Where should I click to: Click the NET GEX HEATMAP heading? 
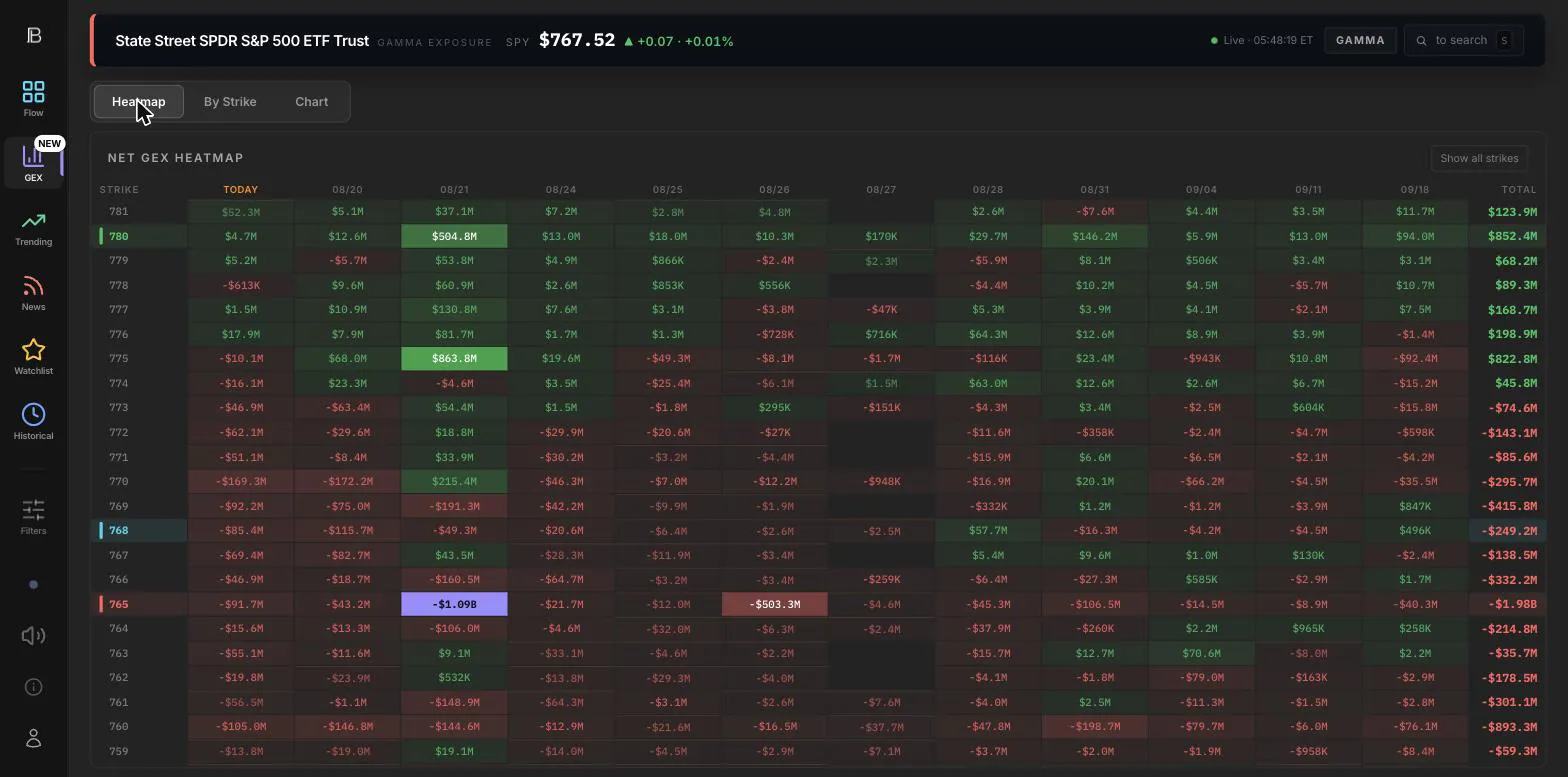(175, 158)
